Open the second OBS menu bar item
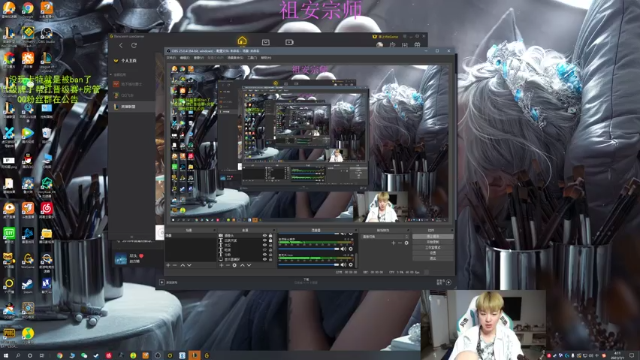This screenshot has height=360, width=640. click(184, 58)
